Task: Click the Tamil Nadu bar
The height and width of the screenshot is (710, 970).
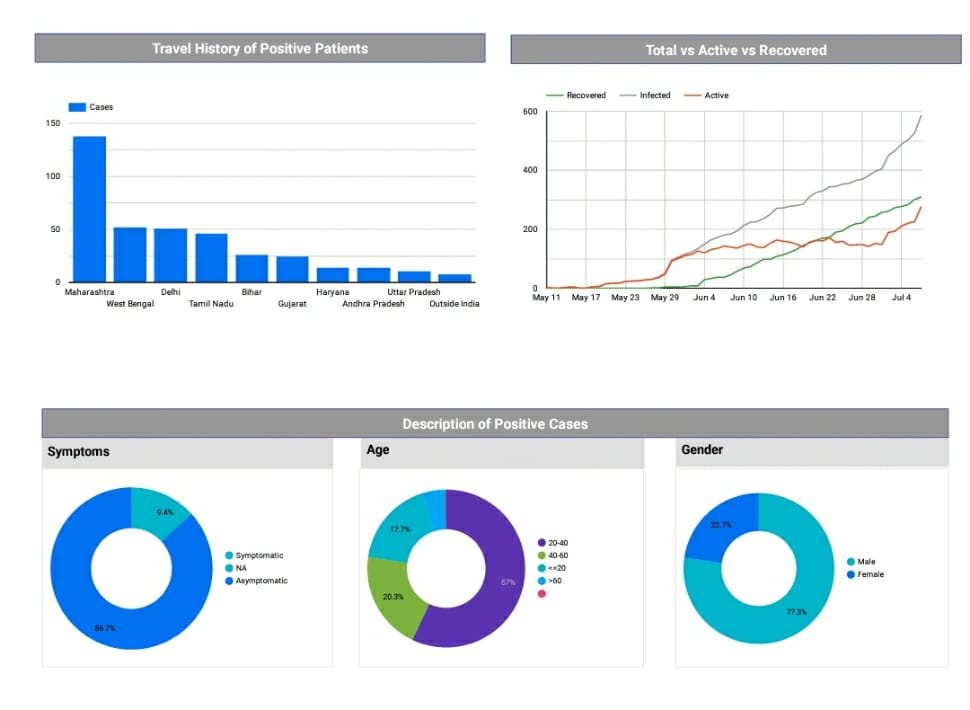Action: click(x=212, y=258)
